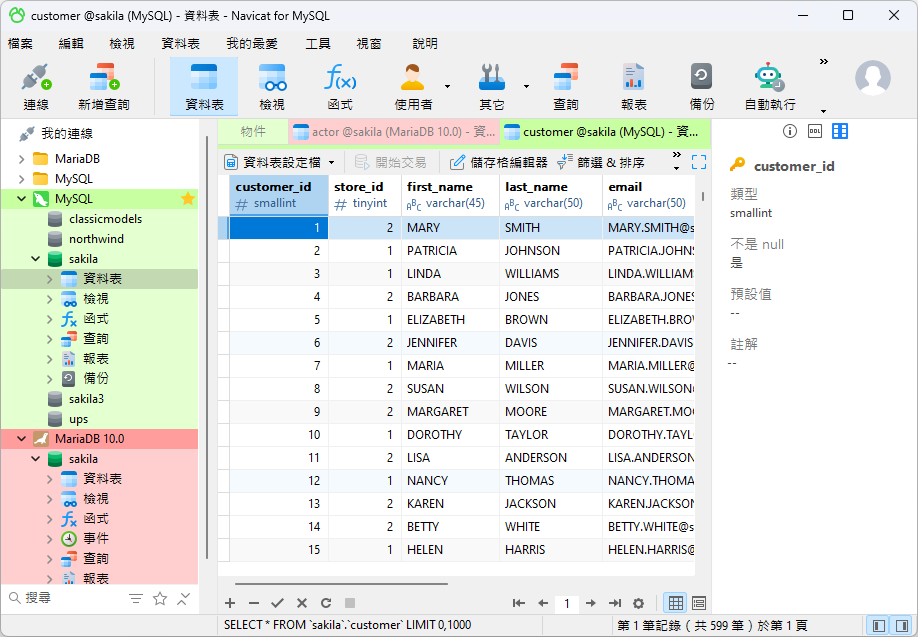This screenshot has height=637, width=918.
Task: Switch to the actor @sakila (MariaDB 10.0) tab
Action: coord(394,131)
